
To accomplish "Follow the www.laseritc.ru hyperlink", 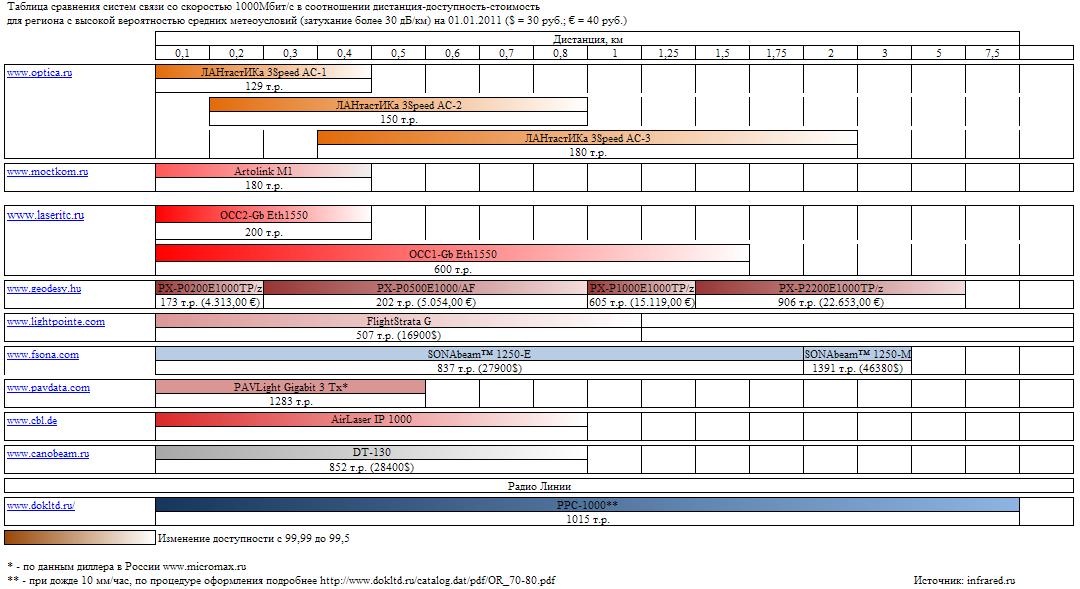I will click(x=45, y=215).
